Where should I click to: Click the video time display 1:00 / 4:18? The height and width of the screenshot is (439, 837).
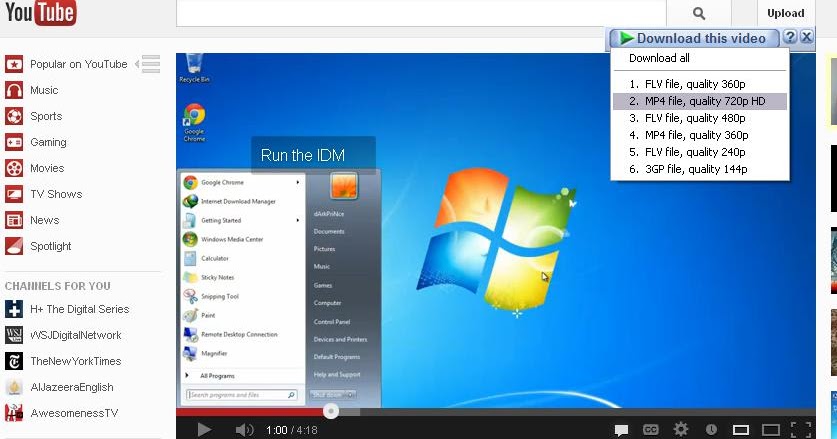pyautogui.click(x=291, y=430)
